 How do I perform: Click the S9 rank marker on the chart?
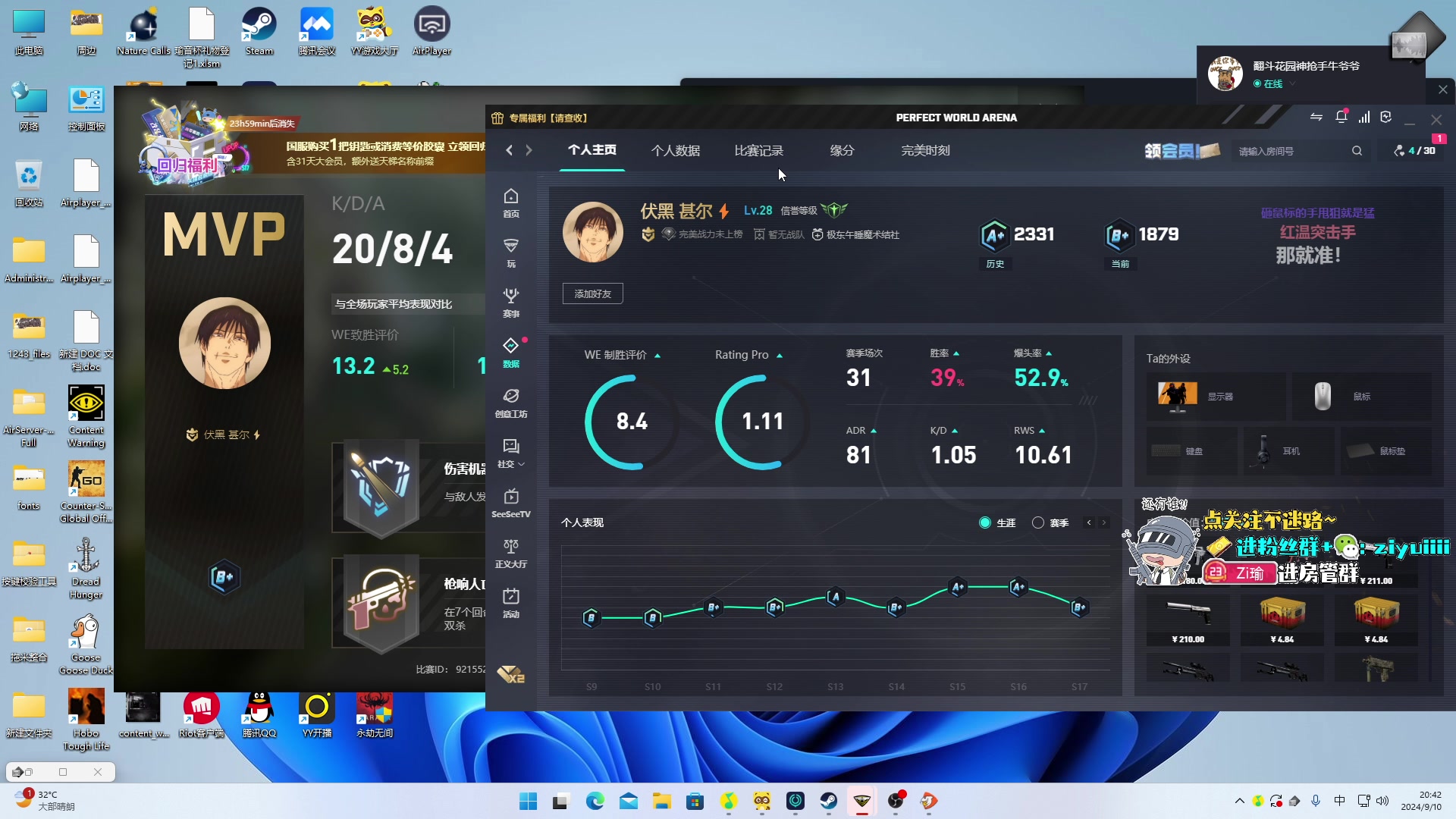[x=591, y=617]
